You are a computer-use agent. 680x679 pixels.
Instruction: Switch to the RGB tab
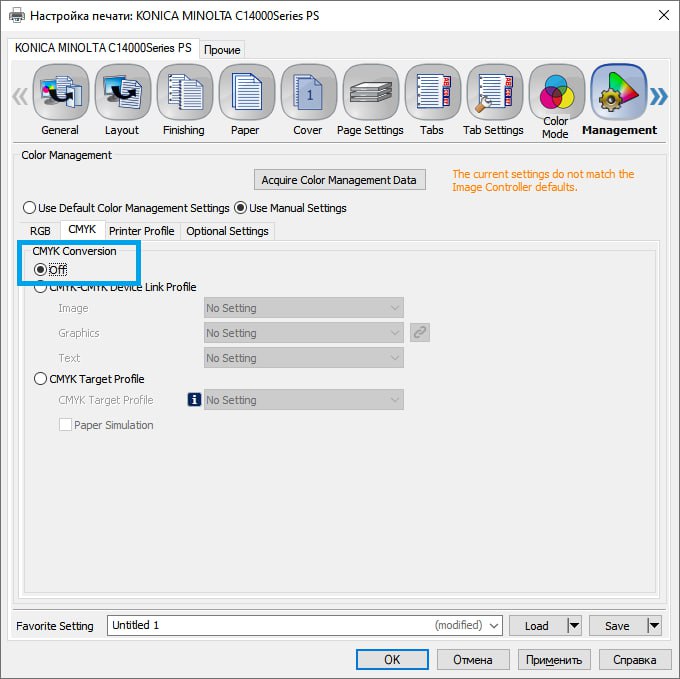(x=40, y=231)
